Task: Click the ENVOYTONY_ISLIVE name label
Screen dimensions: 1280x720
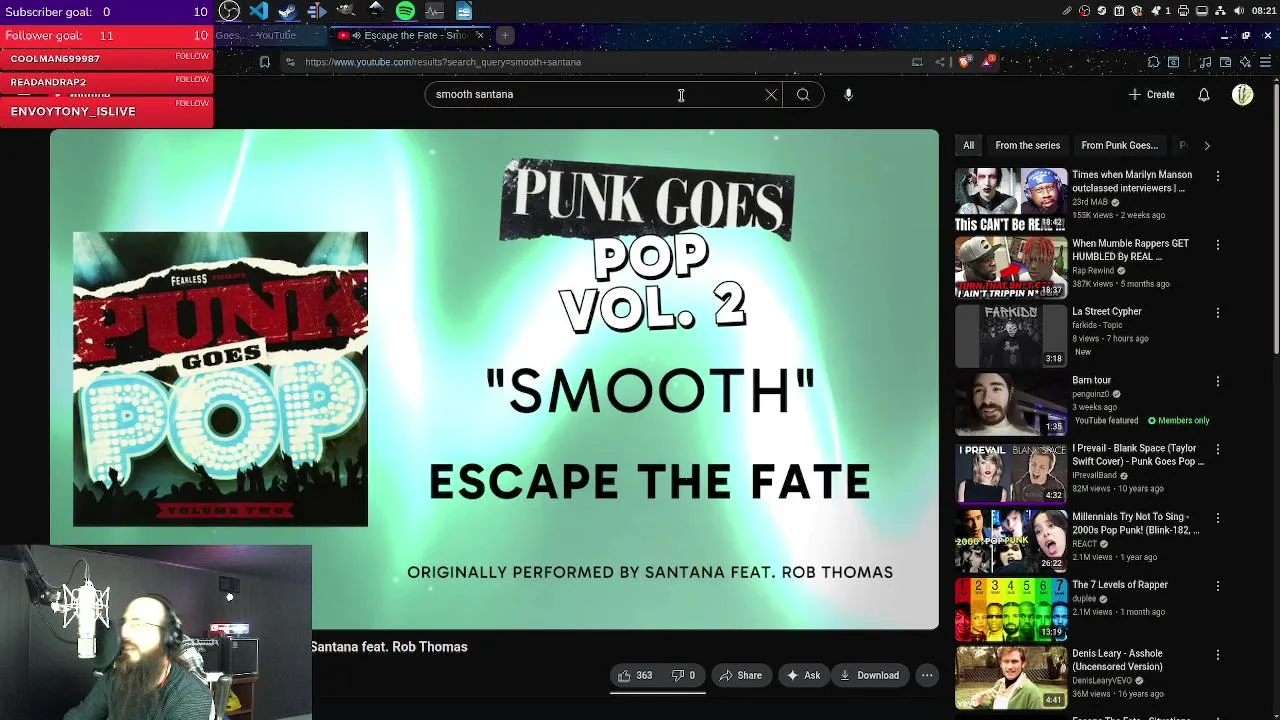Action: (73, 112)
